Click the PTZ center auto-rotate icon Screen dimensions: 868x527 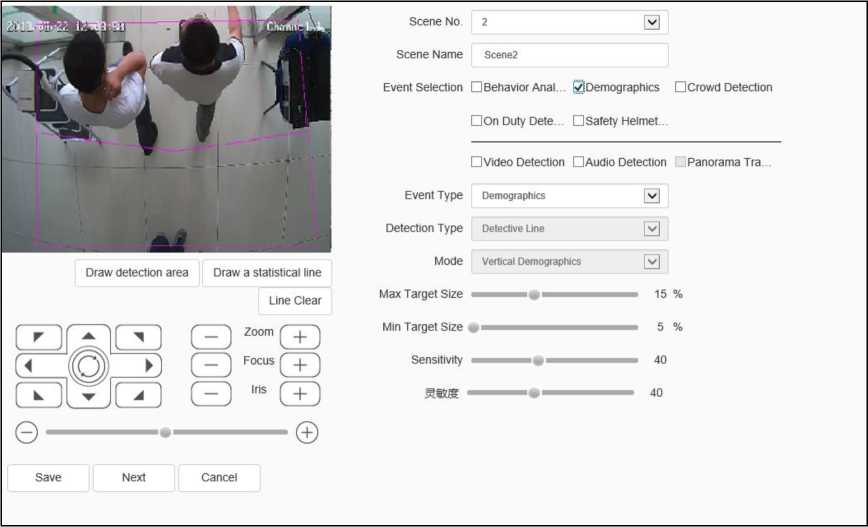(x=89, y=366)
